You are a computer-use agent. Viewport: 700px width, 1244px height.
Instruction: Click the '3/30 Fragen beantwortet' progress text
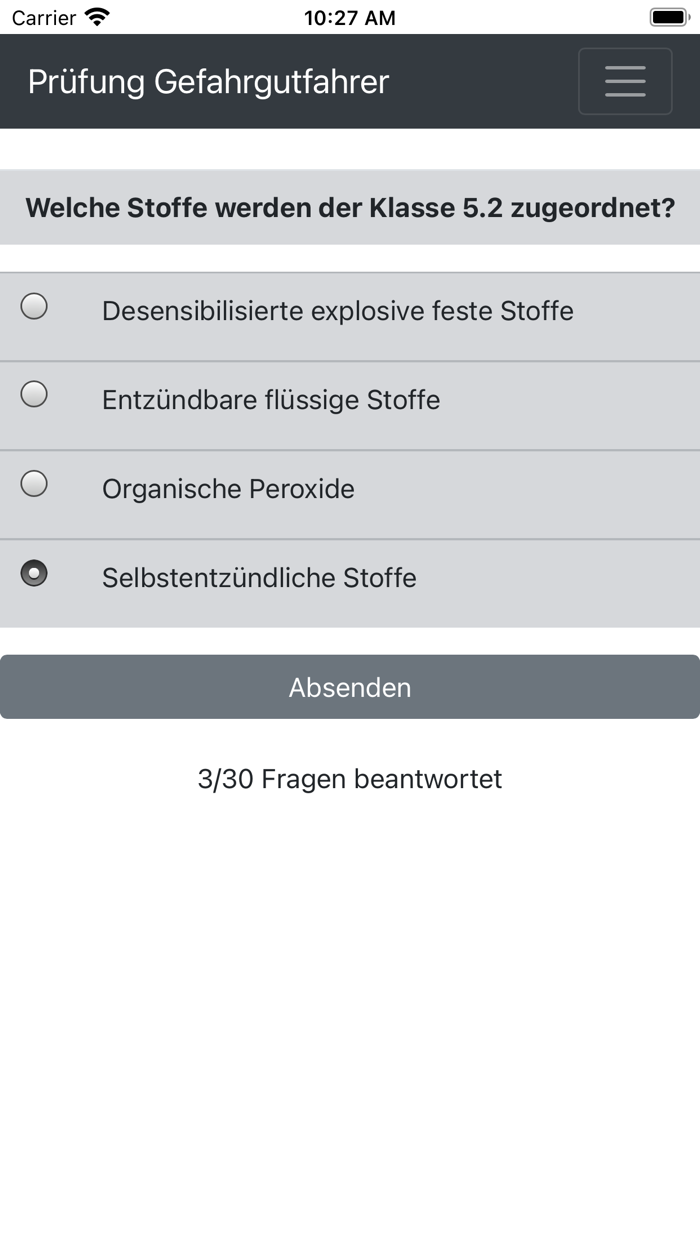click(350, 779)
